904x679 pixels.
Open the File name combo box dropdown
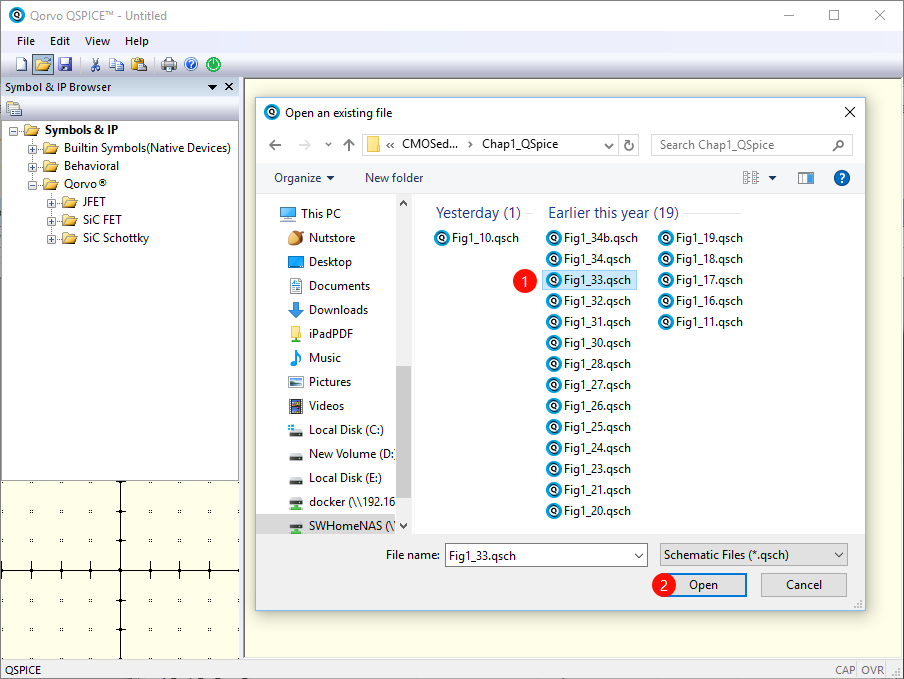(639, 556)
